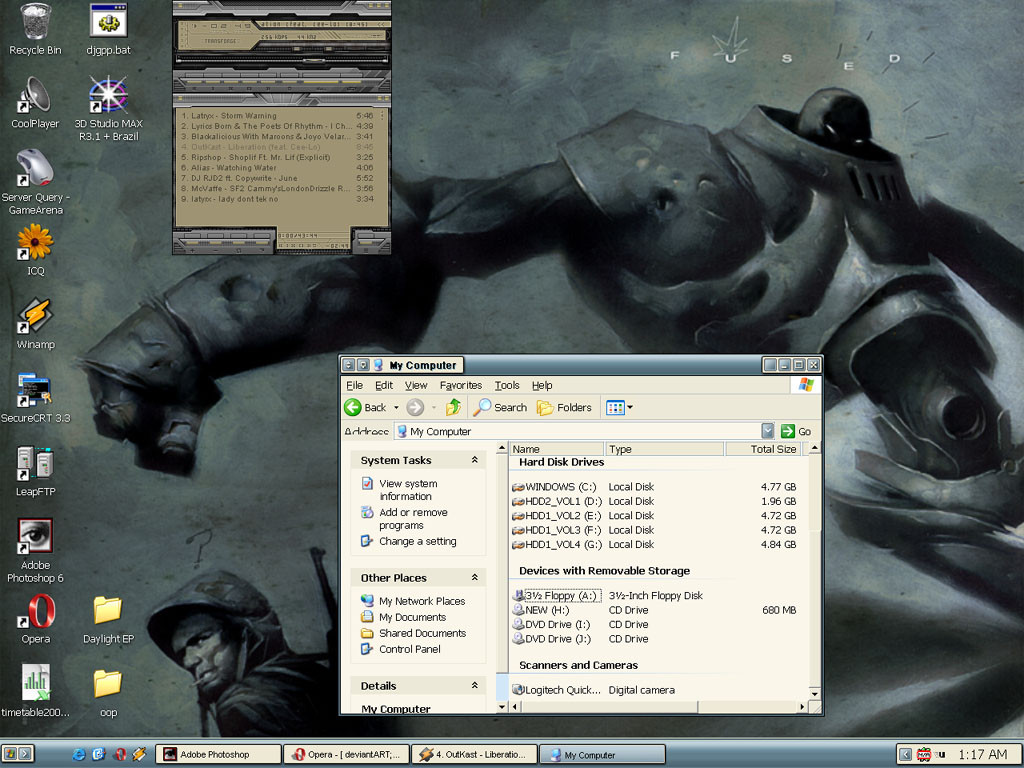Click the green Back arrow button
The width and height of the screenshot is (1024, 768).
(x=365, y=408)
